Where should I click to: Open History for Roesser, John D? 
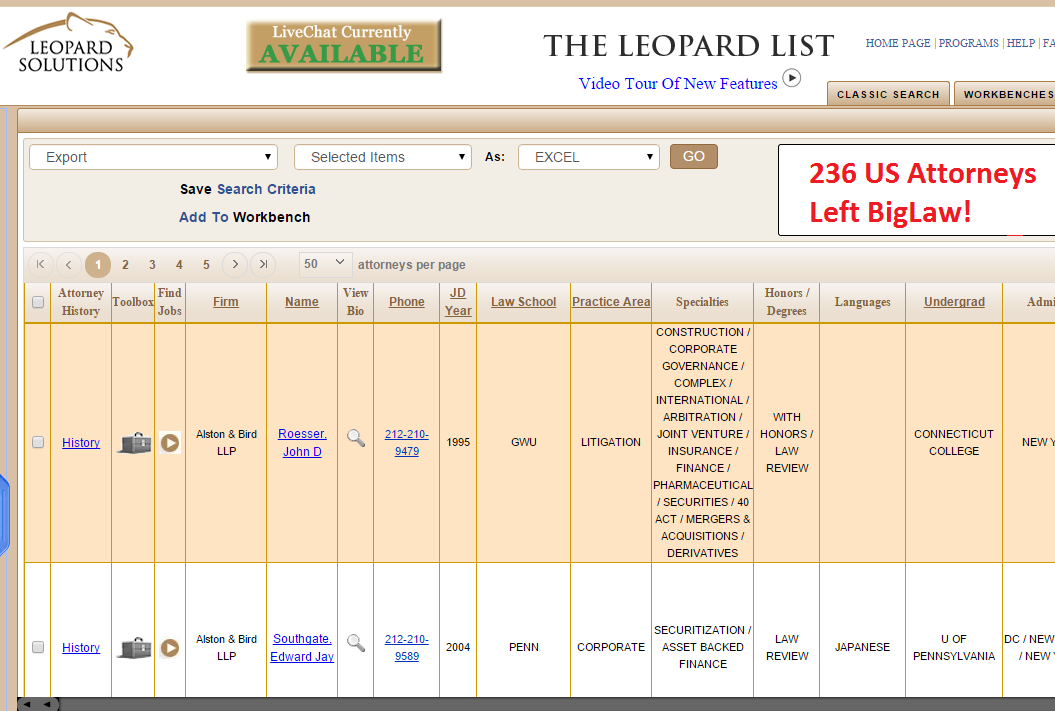tap(81, 443)
